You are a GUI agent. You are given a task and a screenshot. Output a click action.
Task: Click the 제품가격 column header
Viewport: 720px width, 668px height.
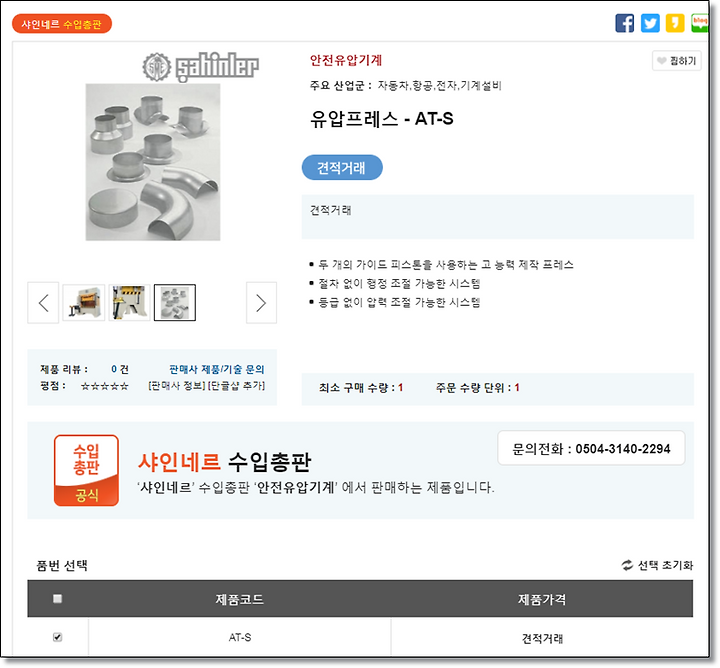click(x=542, y=599)
